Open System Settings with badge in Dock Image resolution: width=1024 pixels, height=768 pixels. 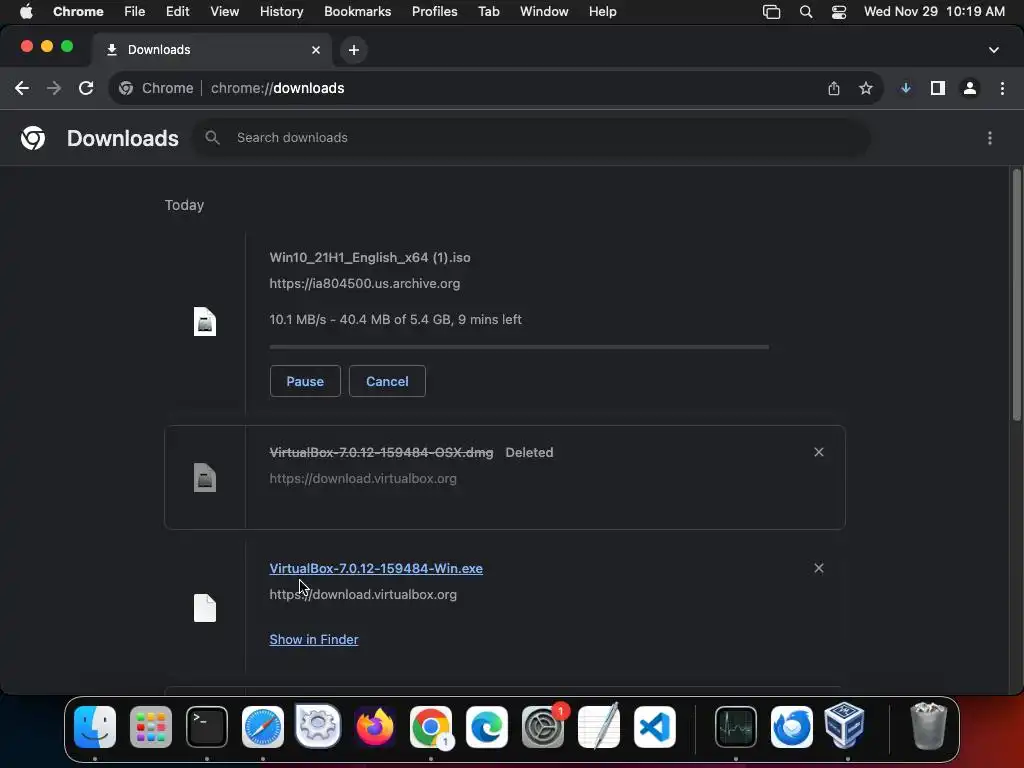tap(543, 727)
